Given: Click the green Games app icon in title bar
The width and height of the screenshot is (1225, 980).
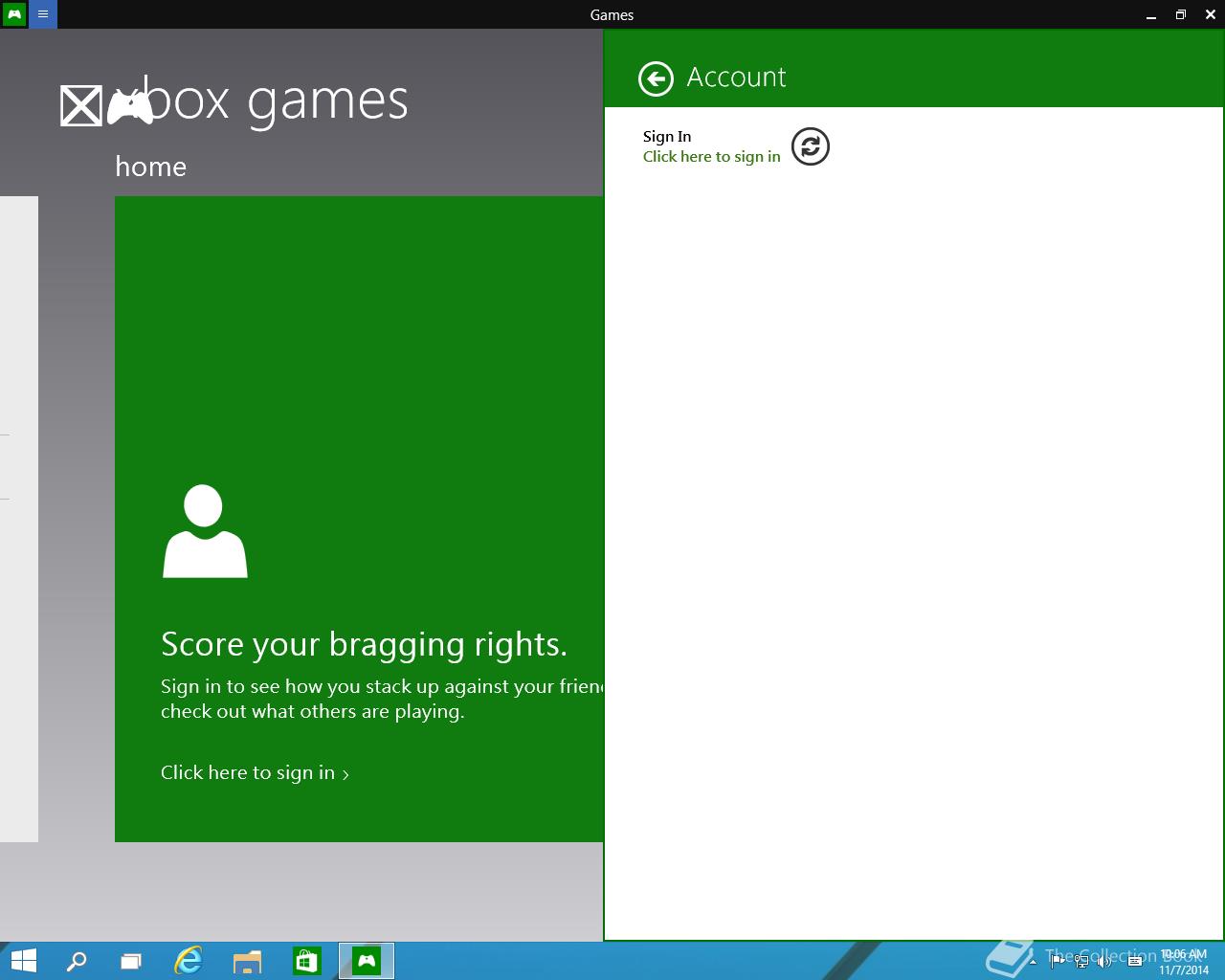Looking at the screenshot, I should pyautogui.click(x=14, y=14).
